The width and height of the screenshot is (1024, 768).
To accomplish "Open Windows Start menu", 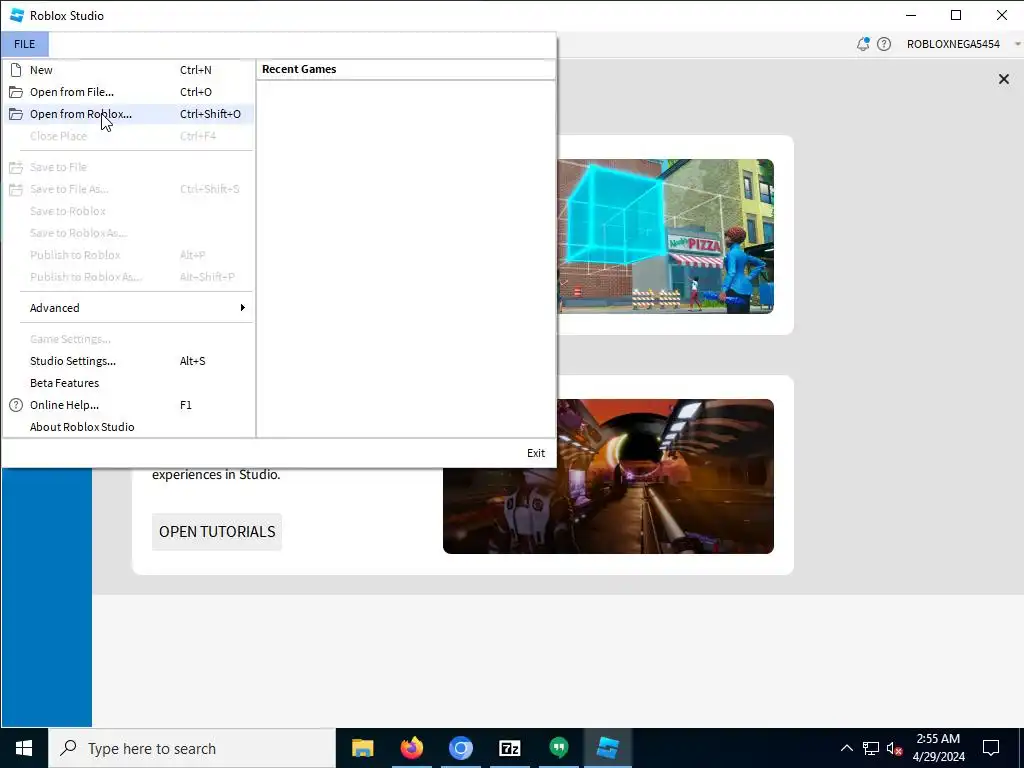I will pyautogui.click(x=24, y=748).
